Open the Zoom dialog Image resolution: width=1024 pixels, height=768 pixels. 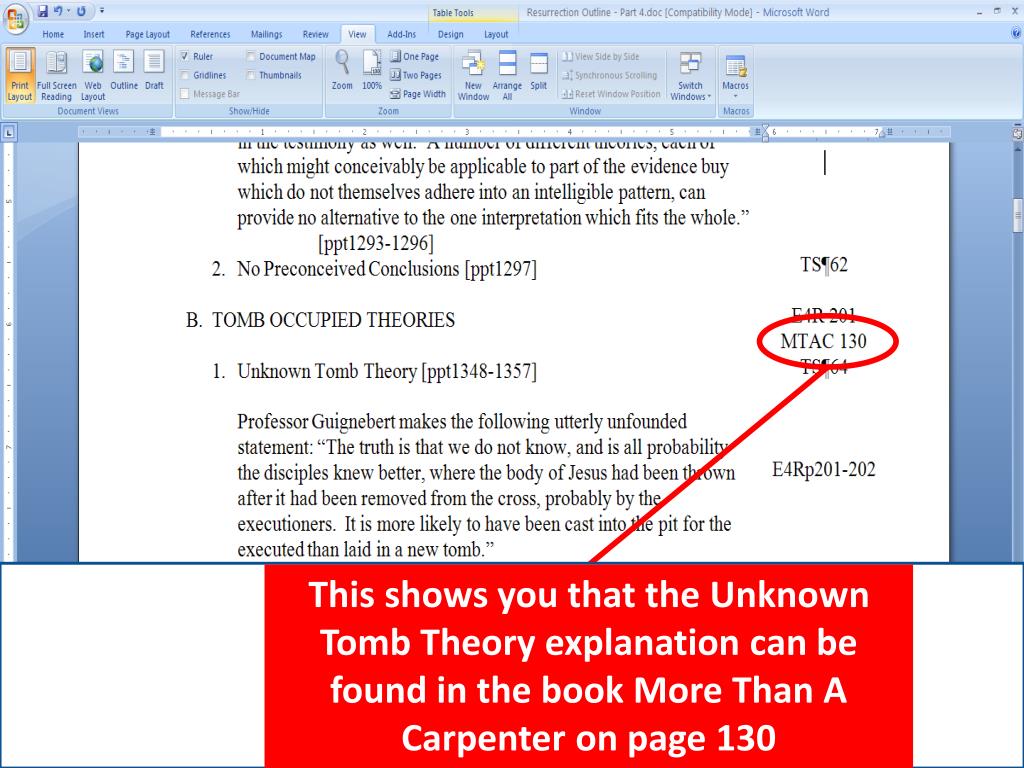click(342, 71)
